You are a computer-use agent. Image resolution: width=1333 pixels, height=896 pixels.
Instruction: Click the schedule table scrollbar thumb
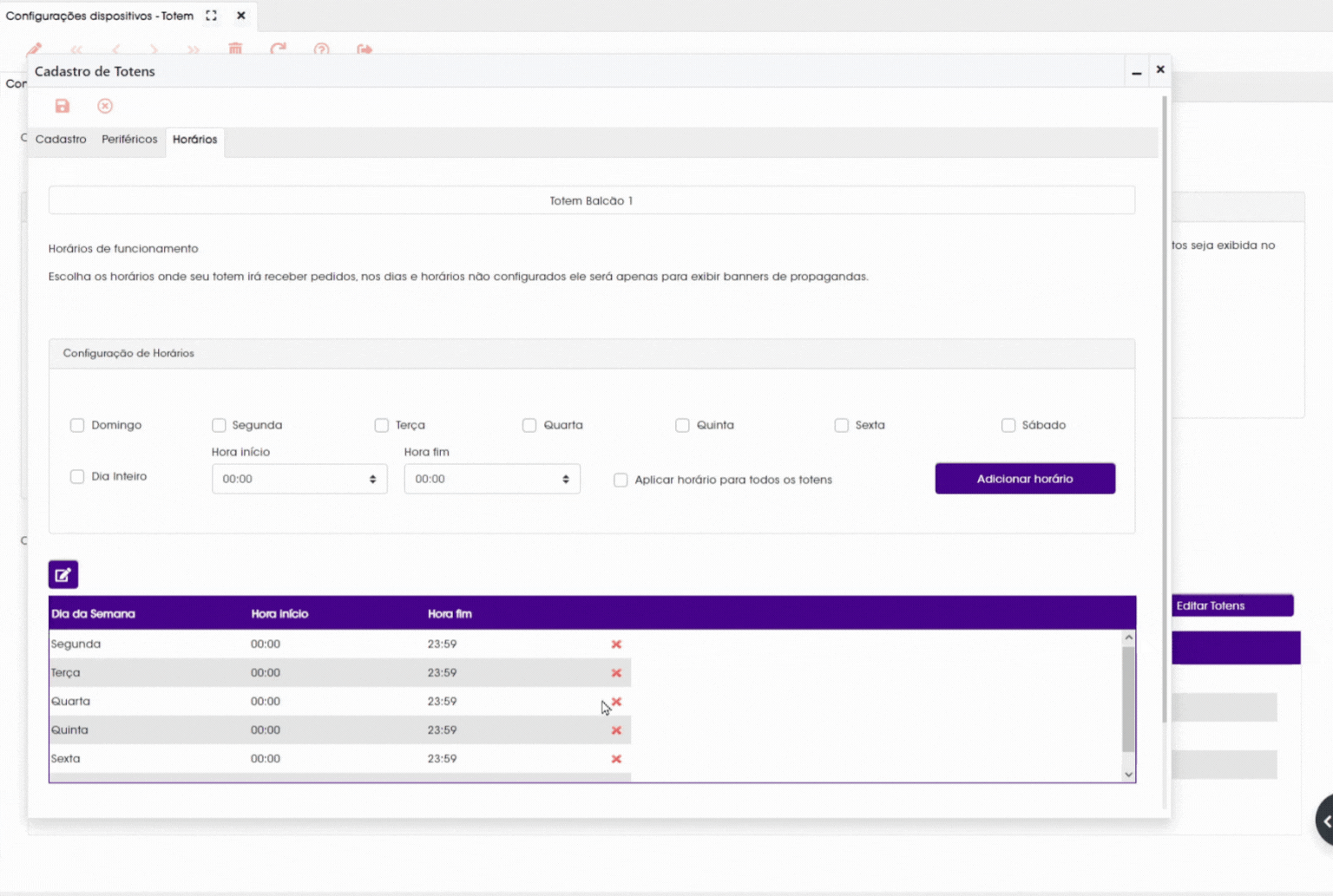pos(1128,699)
